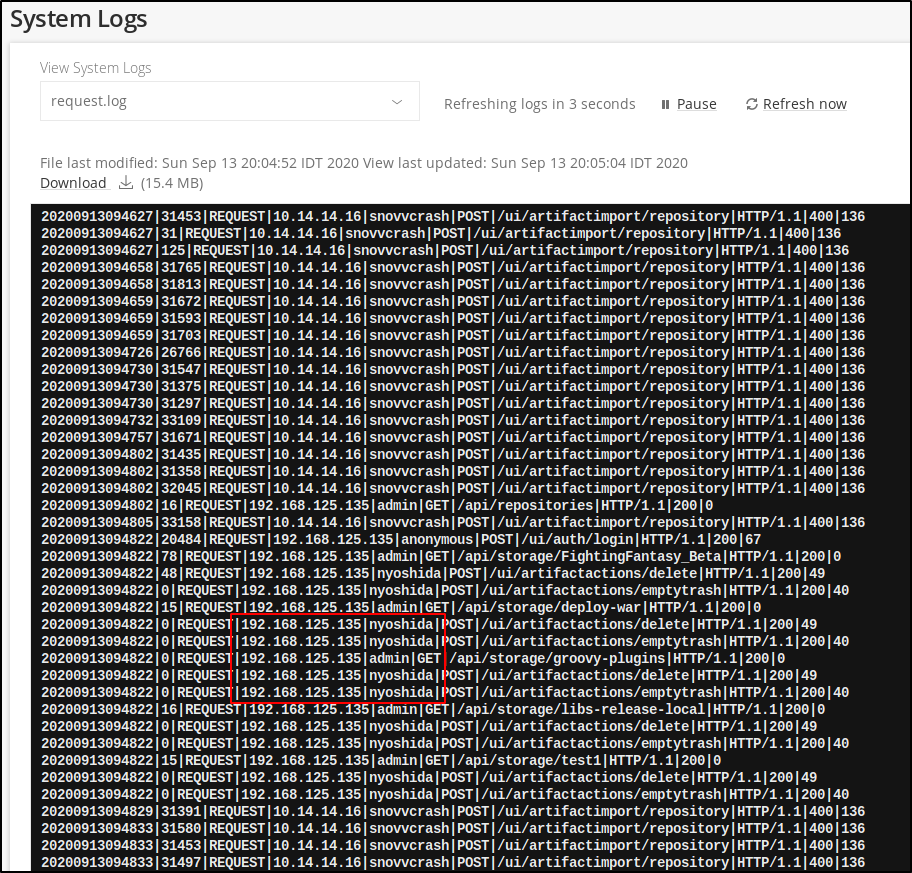Image resolution: width=912 pixels, height=873 pixels.
Task: Click the pause icon beside Pause
Action: [665, 104]
